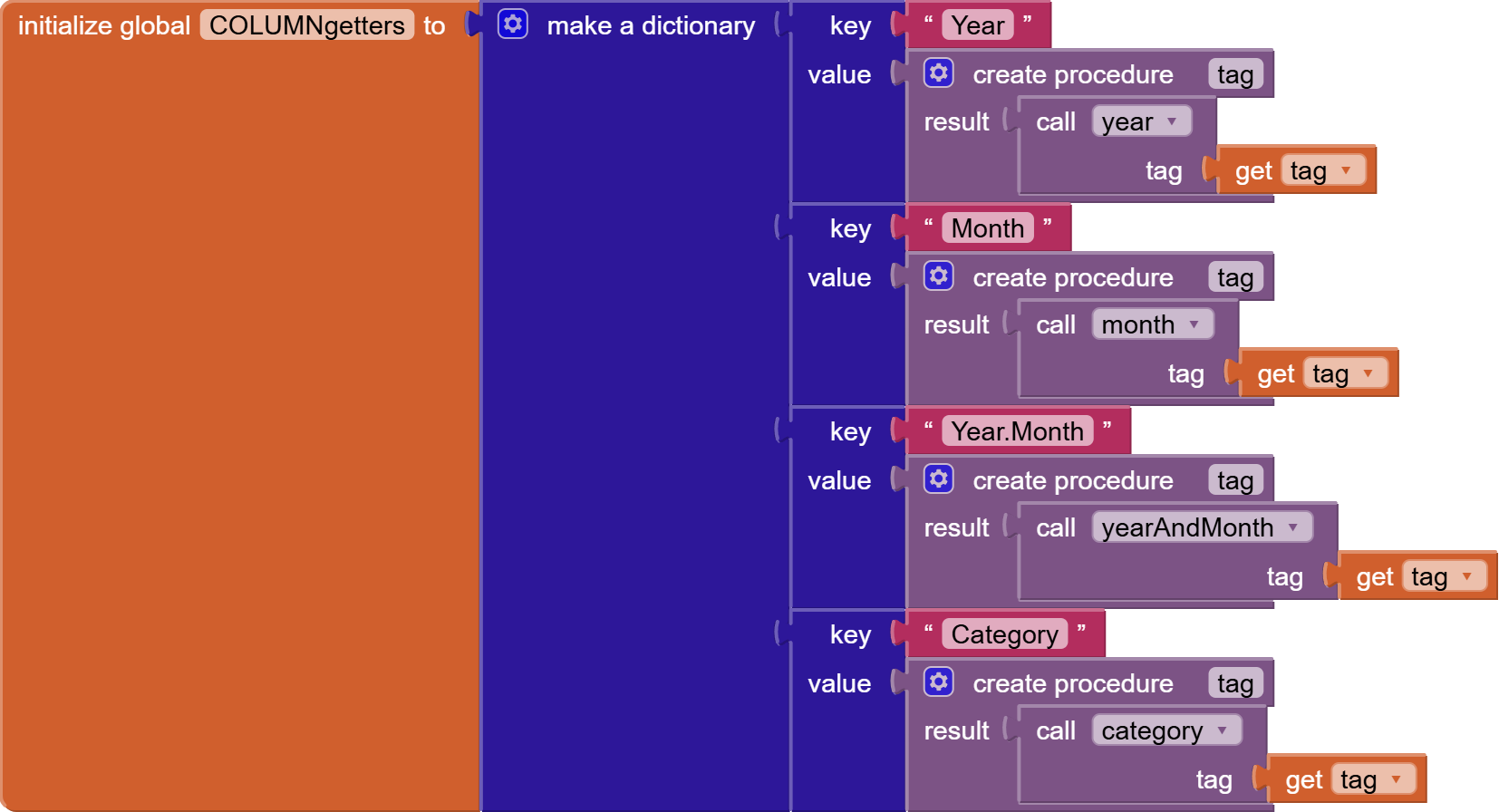Image resolution: width=1499 pixels, height=812 pixels.
Task: Open mutator gear on Month's create procedure block
Action: (939, 276)
